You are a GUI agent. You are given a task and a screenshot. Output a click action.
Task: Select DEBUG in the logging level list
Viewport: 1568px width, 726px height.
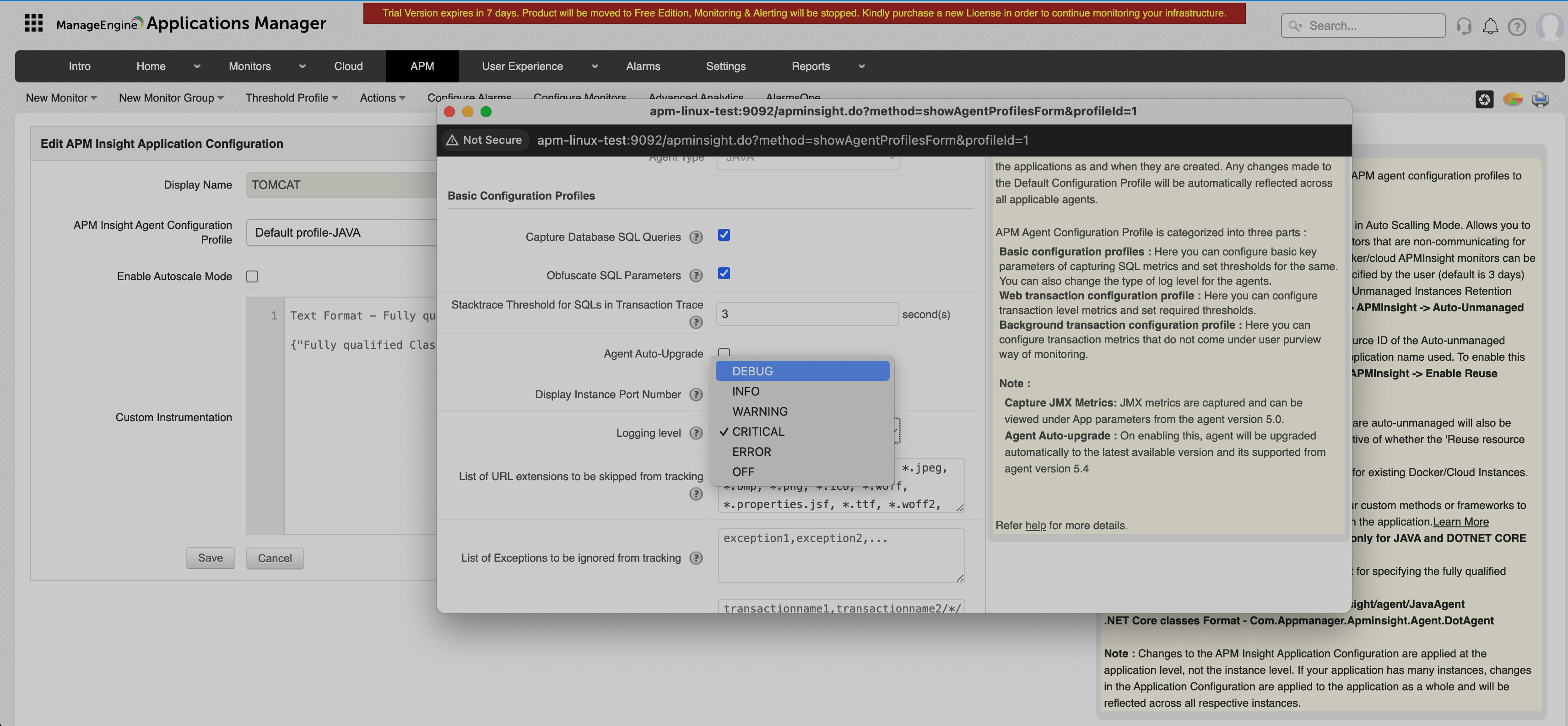tap(752, 371)
